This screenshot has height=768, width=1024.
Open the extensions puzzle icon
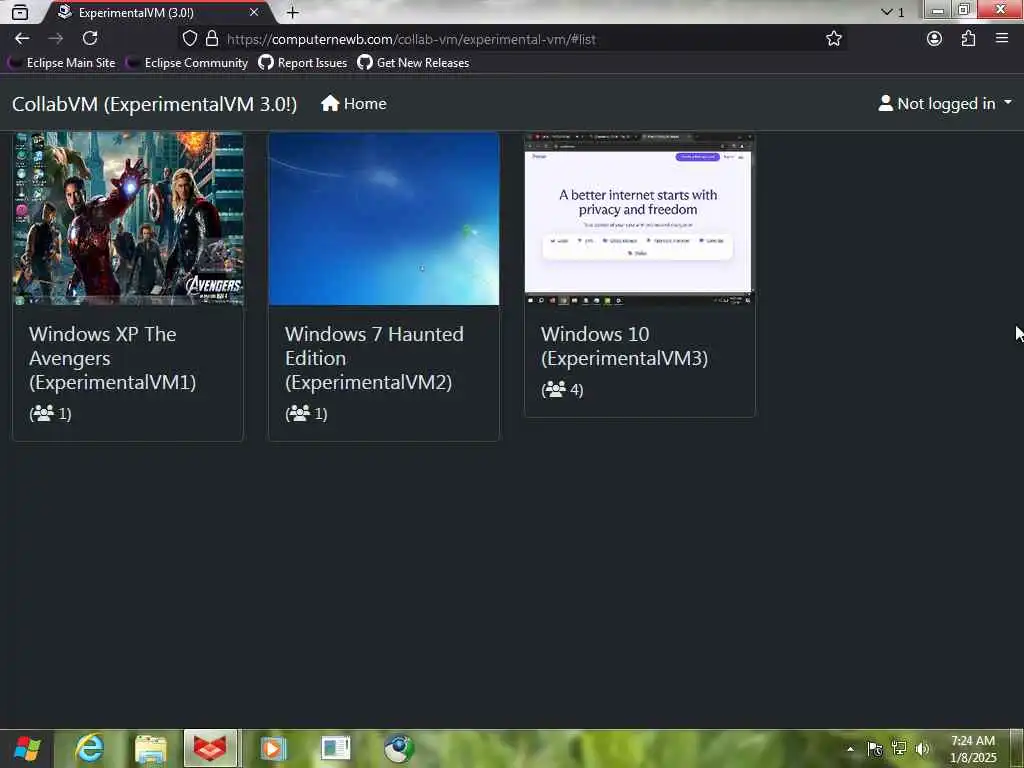pos(968,39)
